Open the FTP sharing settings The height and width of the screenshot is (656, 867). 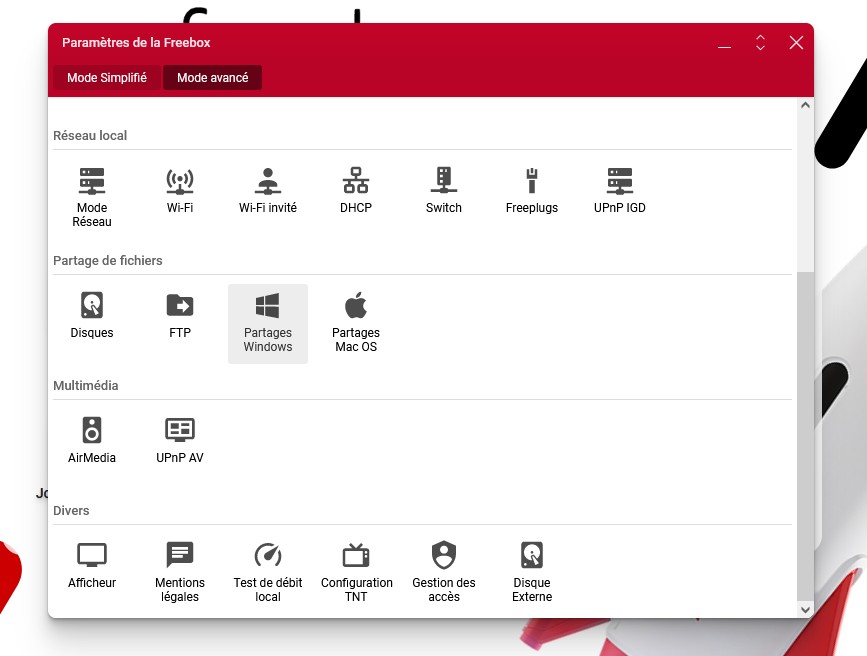180,315
